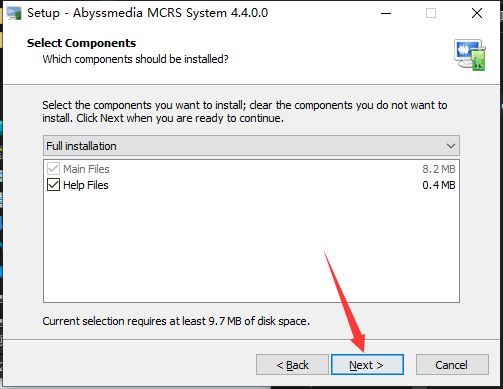Go to previous step with < Back
The width and height of the screenshot is (503, 389).
292,365
